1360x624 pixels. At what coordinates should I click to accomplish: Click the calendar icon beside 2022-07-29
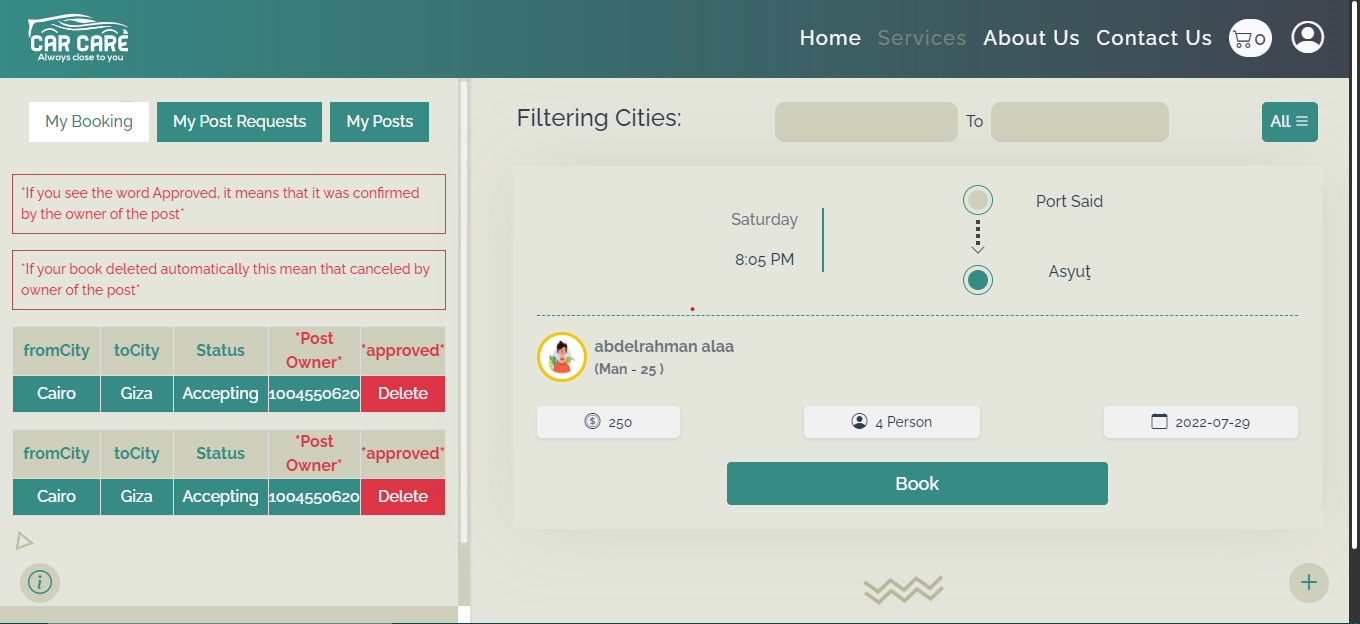[x=1160, y=422]
